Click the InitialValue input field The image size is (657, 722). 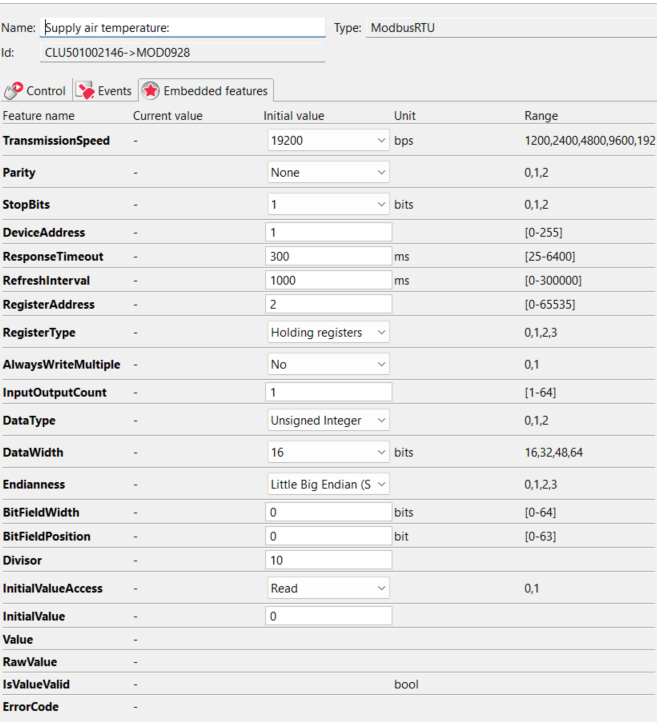pyautogui.click(x=329, y=616)
